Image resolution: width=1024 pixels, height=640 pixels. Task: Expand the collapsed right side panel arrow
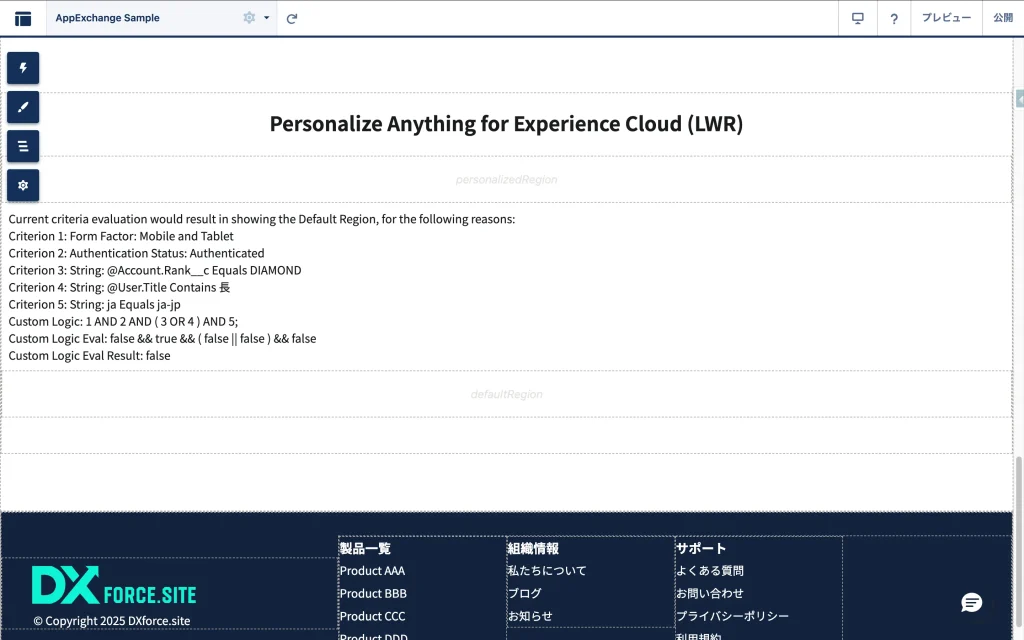pyautogui.click(x=1019, y=99)
